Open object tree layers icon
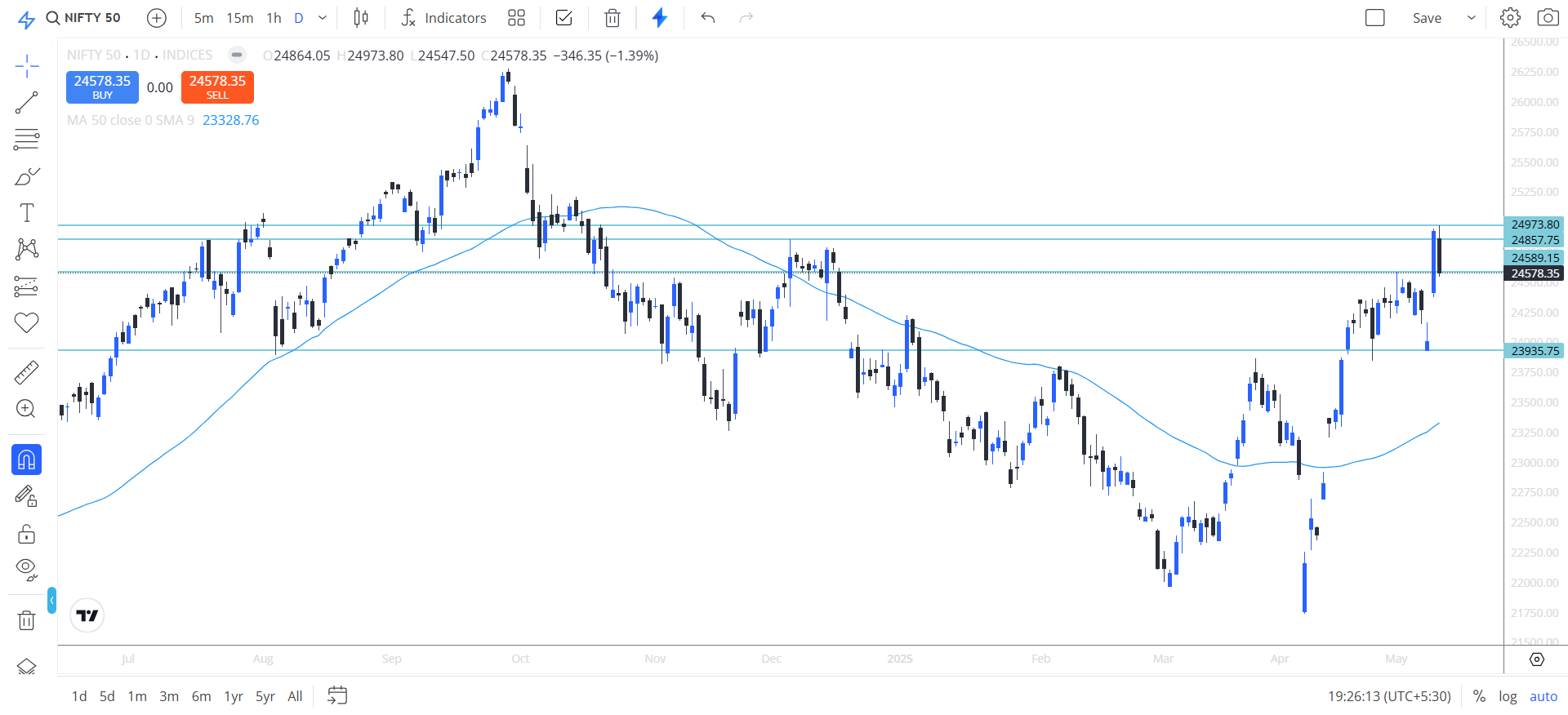1568x715 pixels. click(26, 667)
